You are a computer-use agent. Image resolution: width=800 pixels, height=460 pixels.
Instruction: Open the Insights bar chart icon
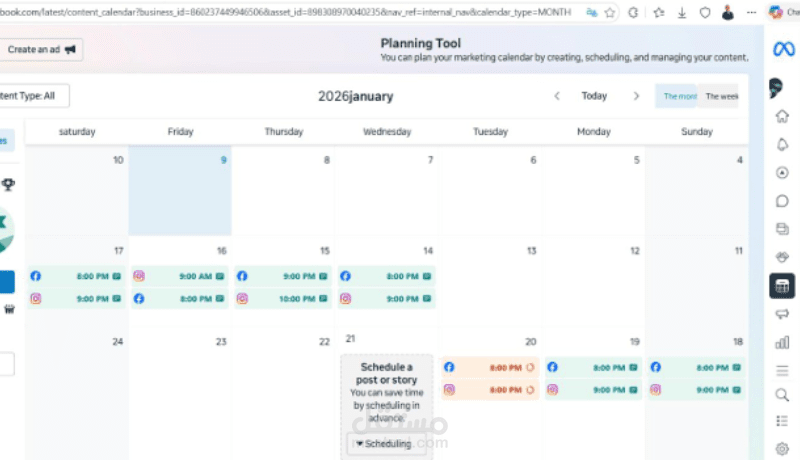pos(782,342)
